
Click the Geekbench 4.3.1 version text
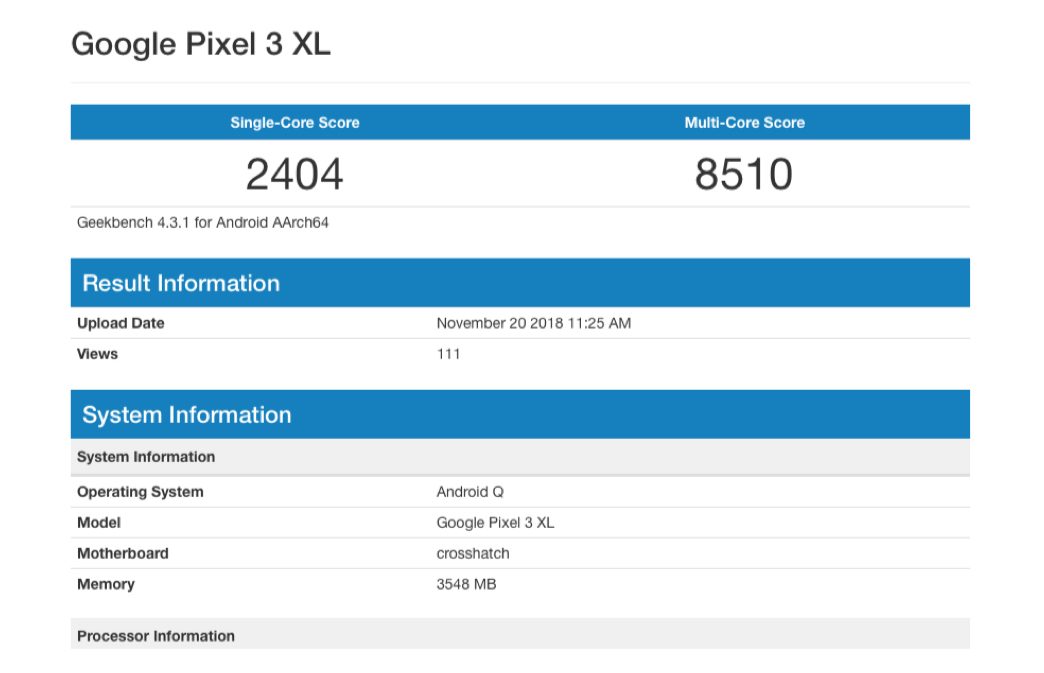pos(203,223)
